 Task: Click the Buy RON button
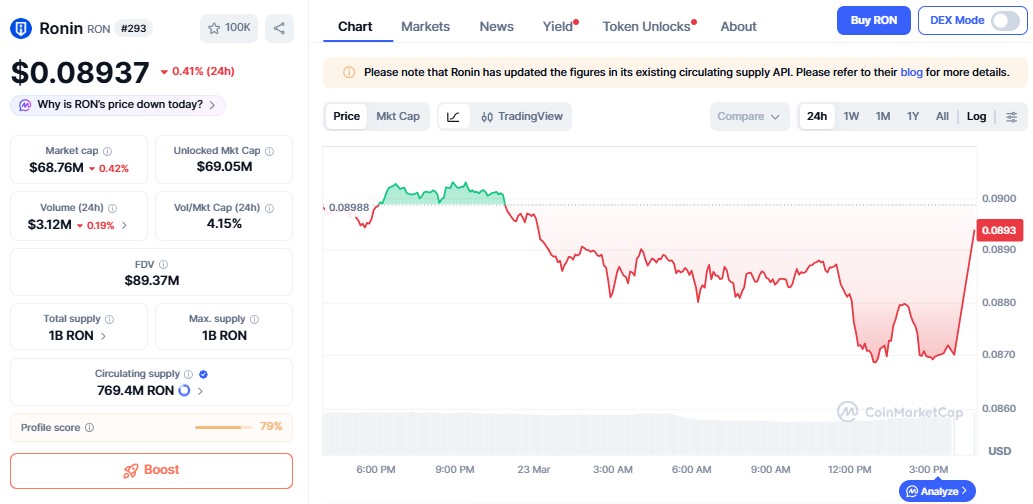(873, 20)
